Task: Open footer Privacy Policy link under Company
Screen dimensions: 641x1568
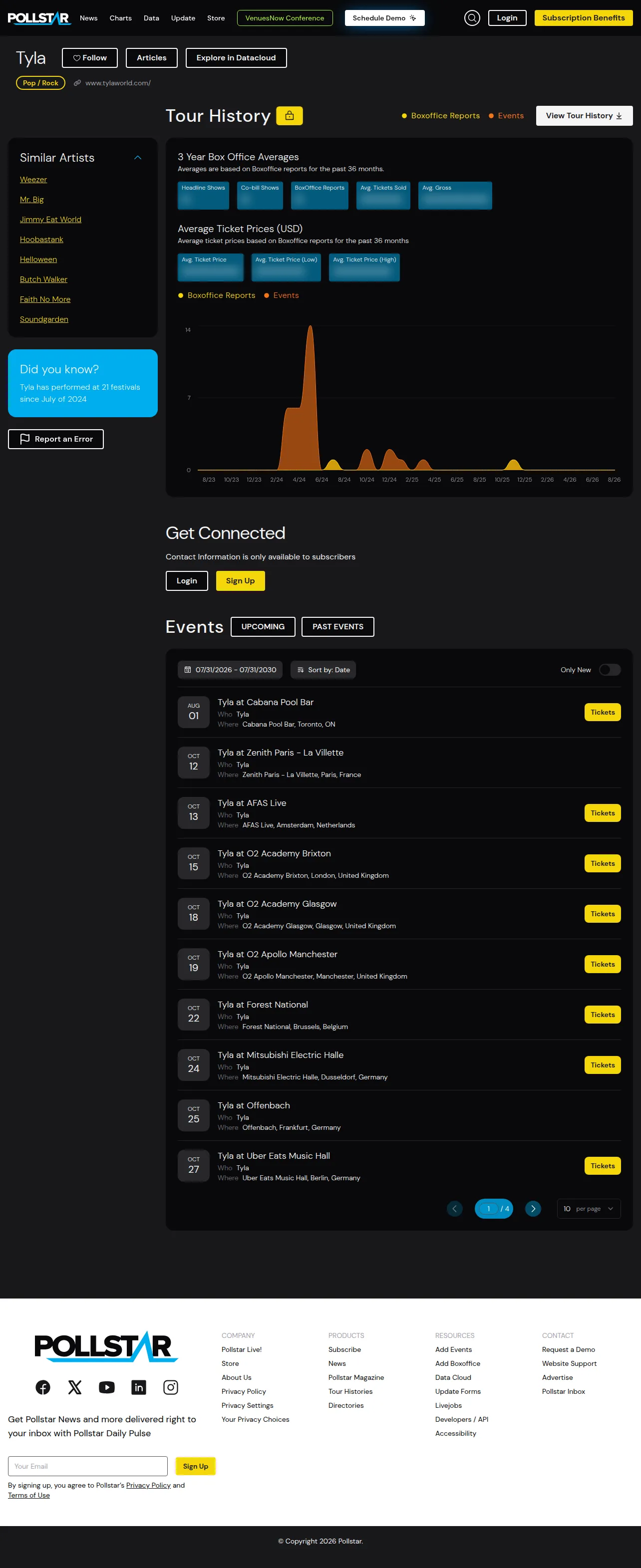Action: pos(244,1391)
